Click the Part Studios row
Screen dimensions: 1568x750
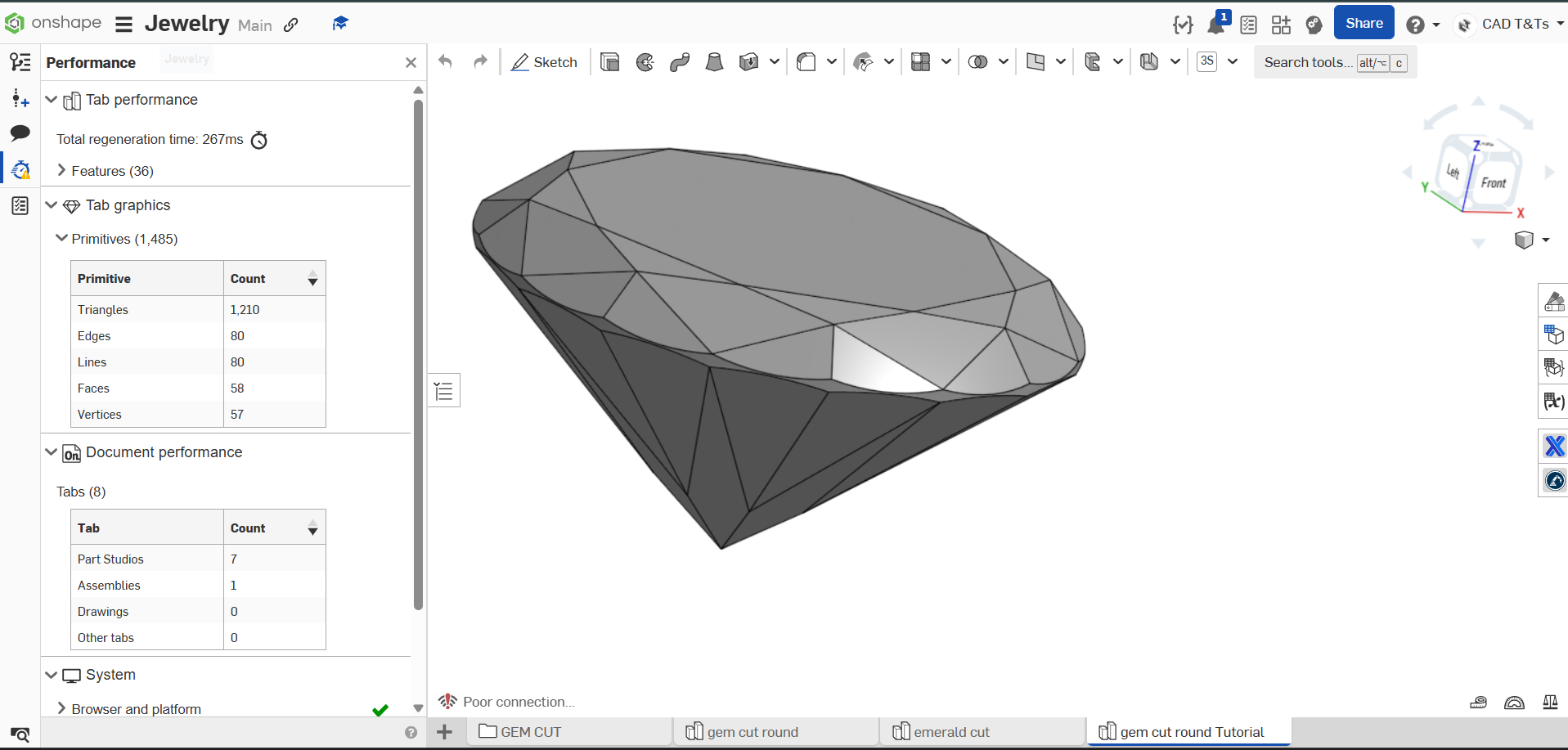tap(198, 559)
